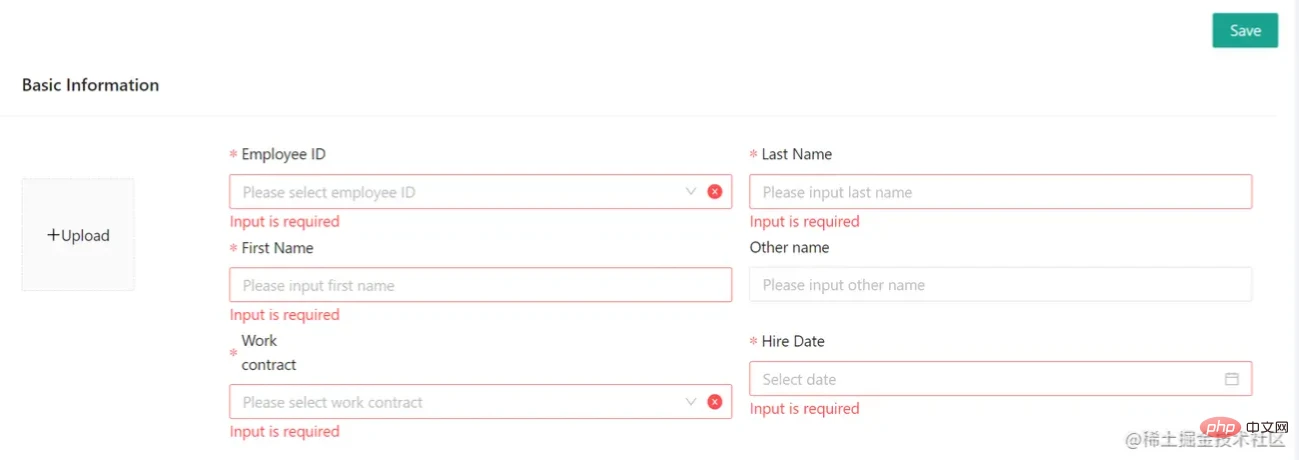Screen dimensions: 1299x460
Task: Select the 'Please select employee ID' combo box
Action: 480,192
